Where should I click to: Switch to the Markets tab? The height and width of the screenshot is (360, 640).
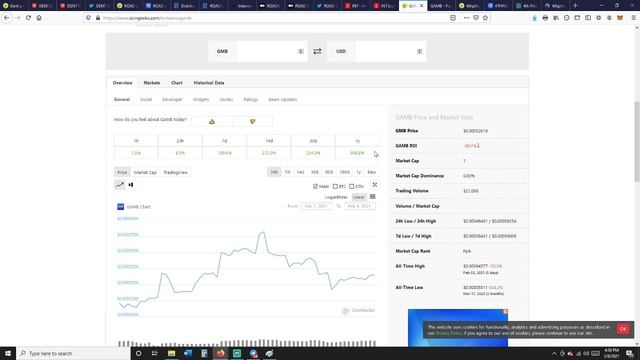click(152, 83)
